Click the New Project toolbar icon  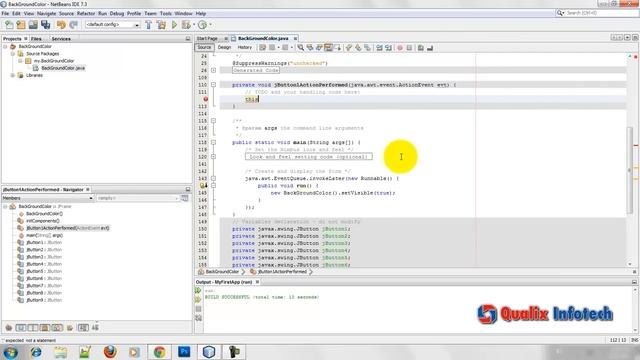click(21, 25)
